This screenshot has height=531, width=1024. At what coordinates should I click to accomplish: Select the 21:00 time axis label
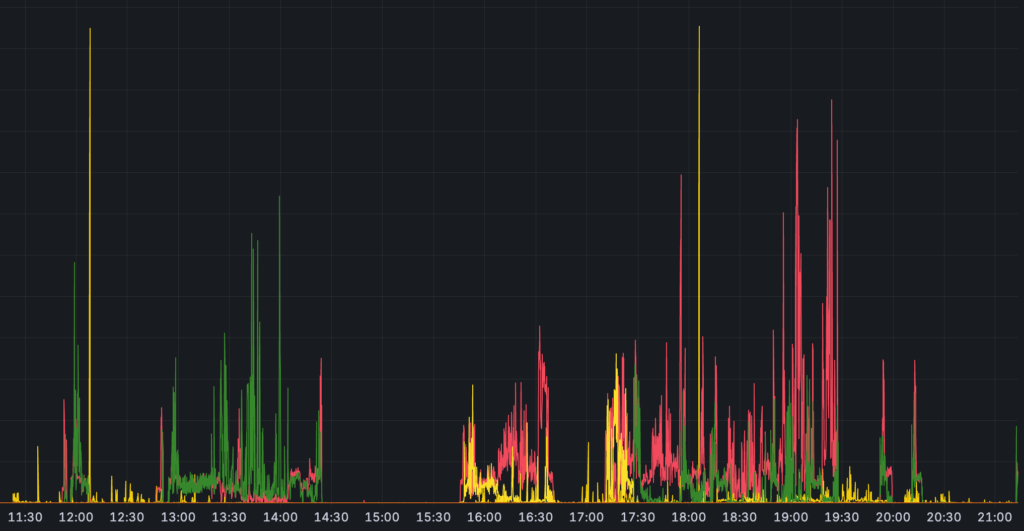[994, 517]
